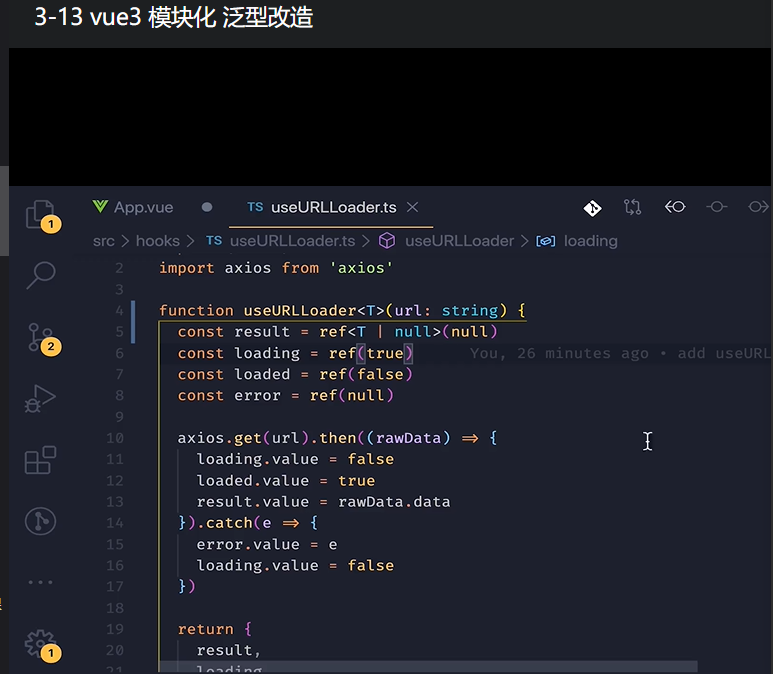
Task: Go to previous revision arrow icon
Action: click(675, 207)
